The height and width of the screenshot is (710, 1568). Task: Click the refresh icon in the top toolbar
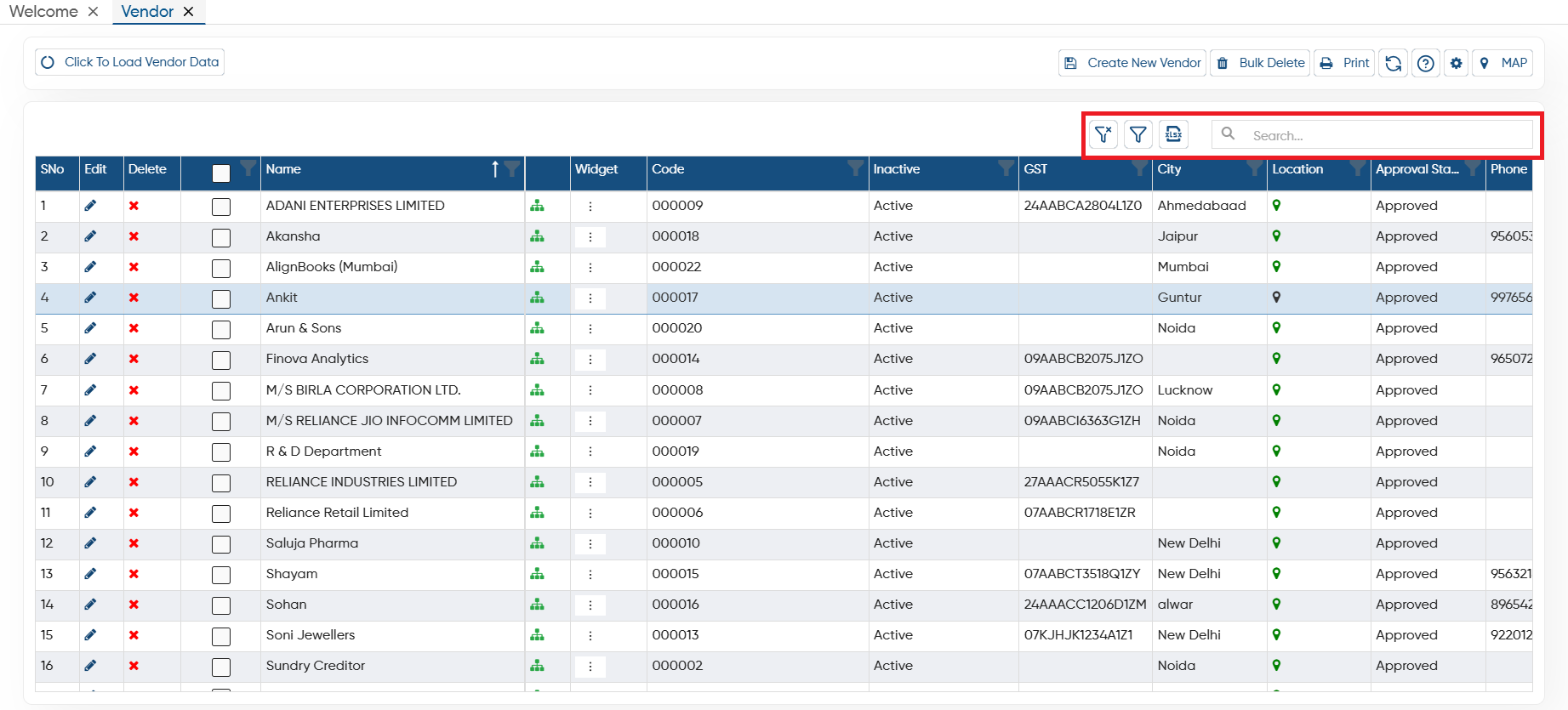(x=1393, y=63)
